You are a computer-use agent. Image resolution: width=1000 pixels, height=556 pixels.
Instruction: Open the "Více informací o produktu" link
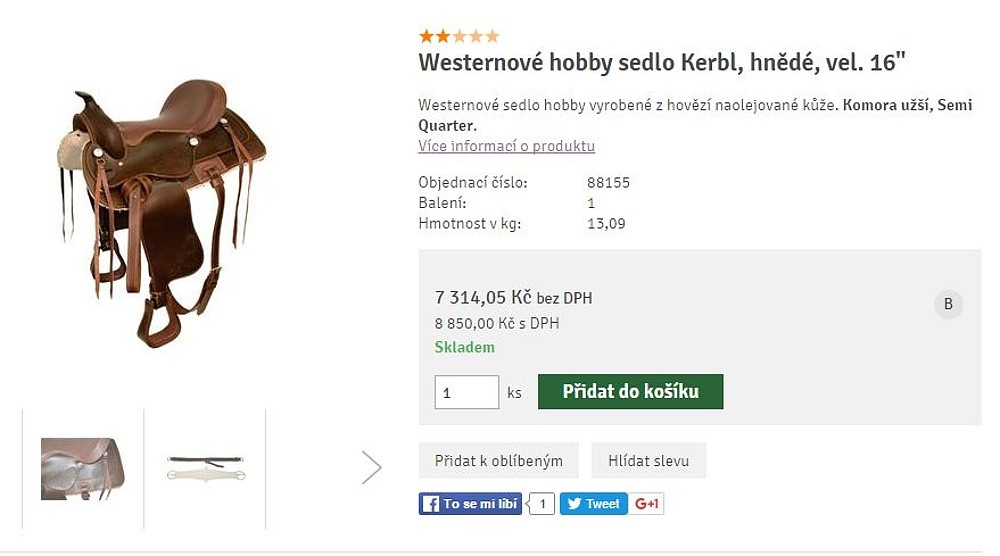506,146
